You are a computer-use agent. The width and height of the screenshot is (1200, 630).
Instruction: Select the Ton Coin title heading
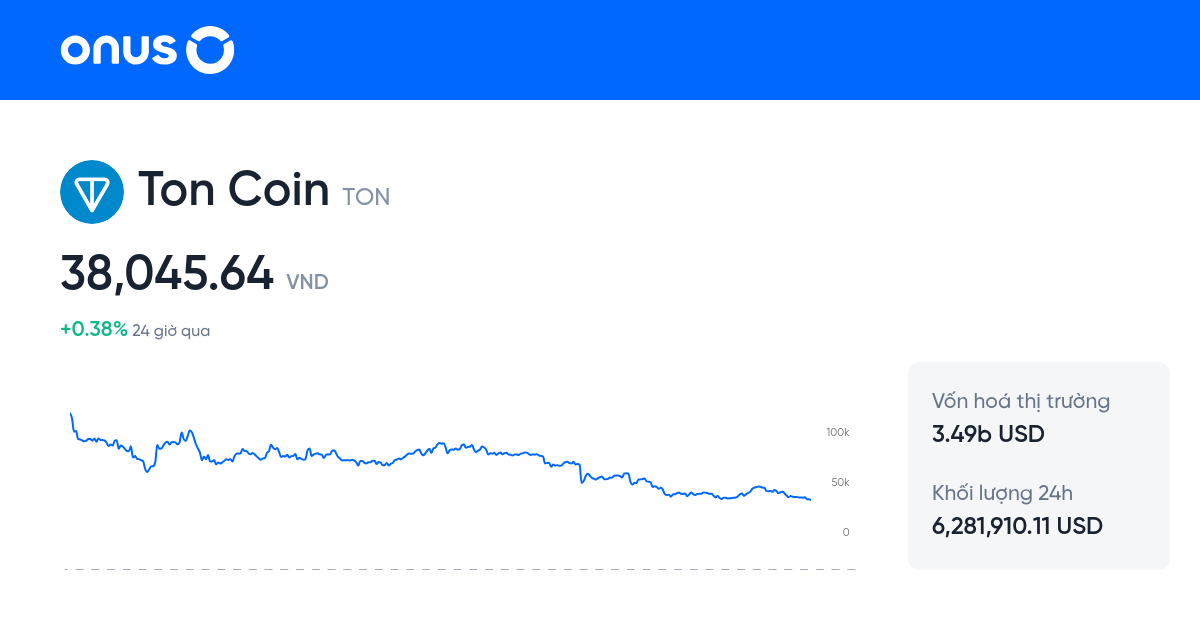tap(234, 189)
